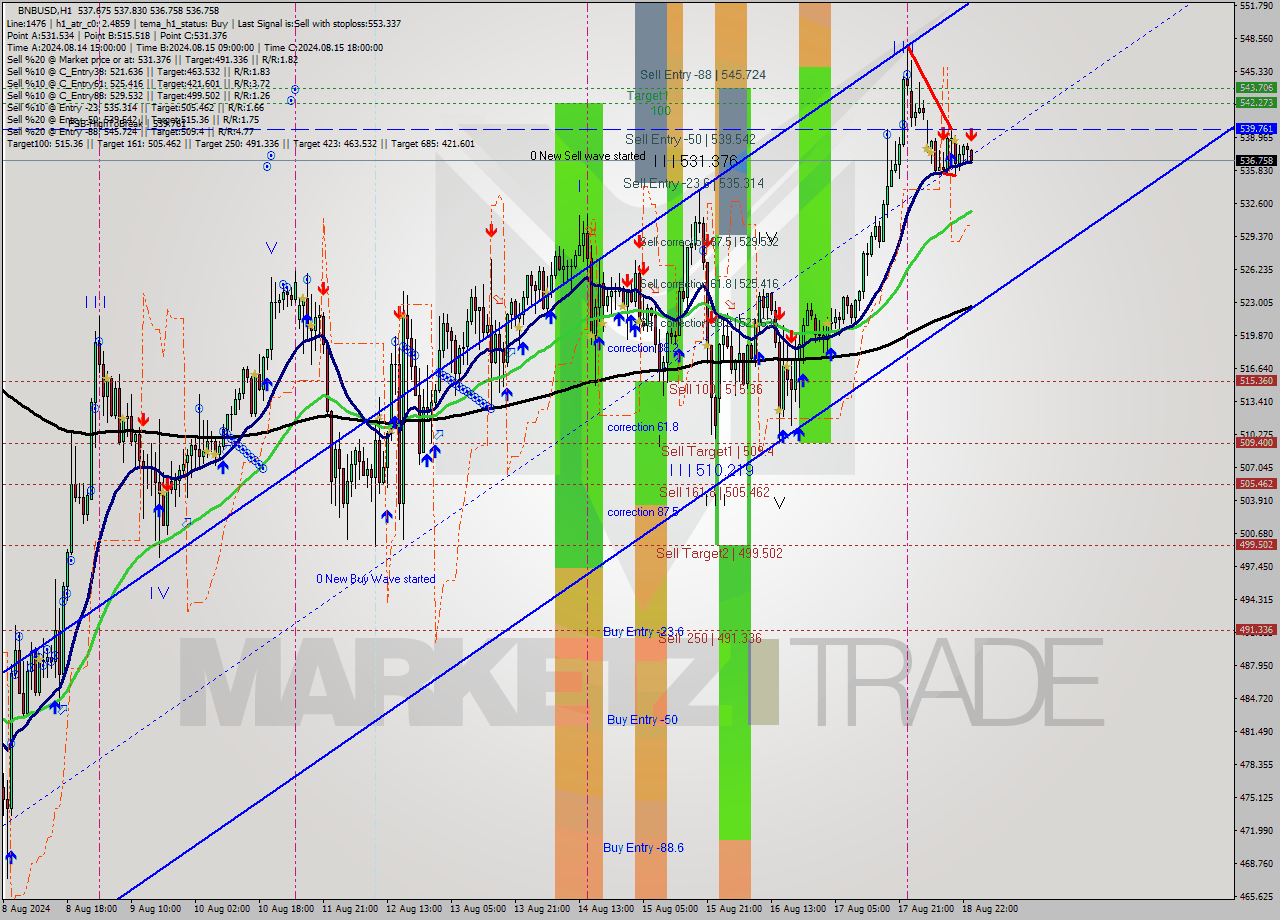Click the green 542.273 price tag
This screenshot has width=1280, height=920.
(1256, 102)
